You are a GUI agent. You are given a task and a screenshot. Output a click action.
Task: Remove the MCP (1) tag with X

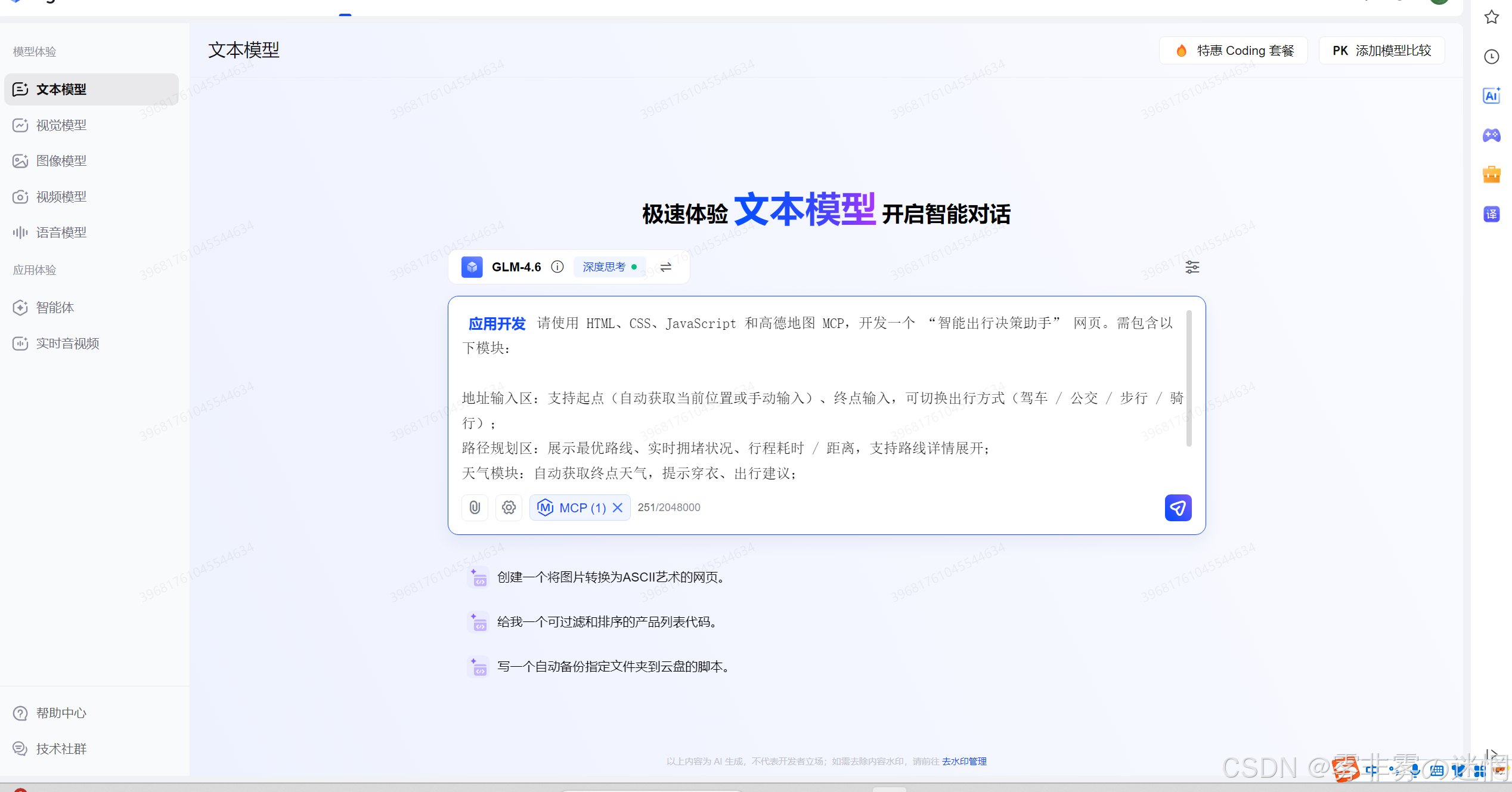(x=618, y=508)
